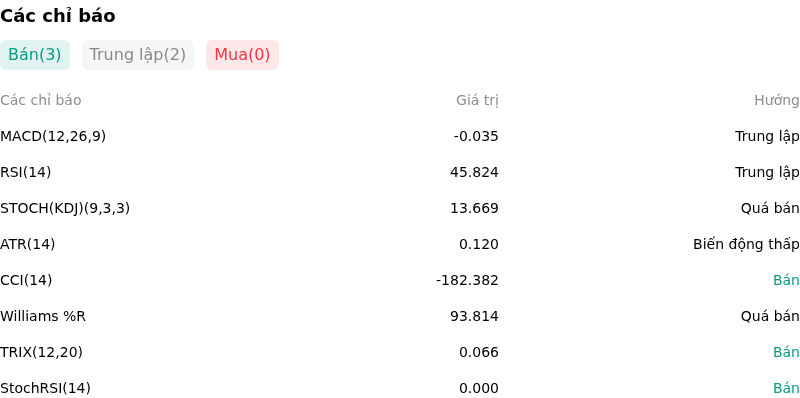Click the StochRSI(14) indicator name
The image size is (800, 398).
pos(45,388)
